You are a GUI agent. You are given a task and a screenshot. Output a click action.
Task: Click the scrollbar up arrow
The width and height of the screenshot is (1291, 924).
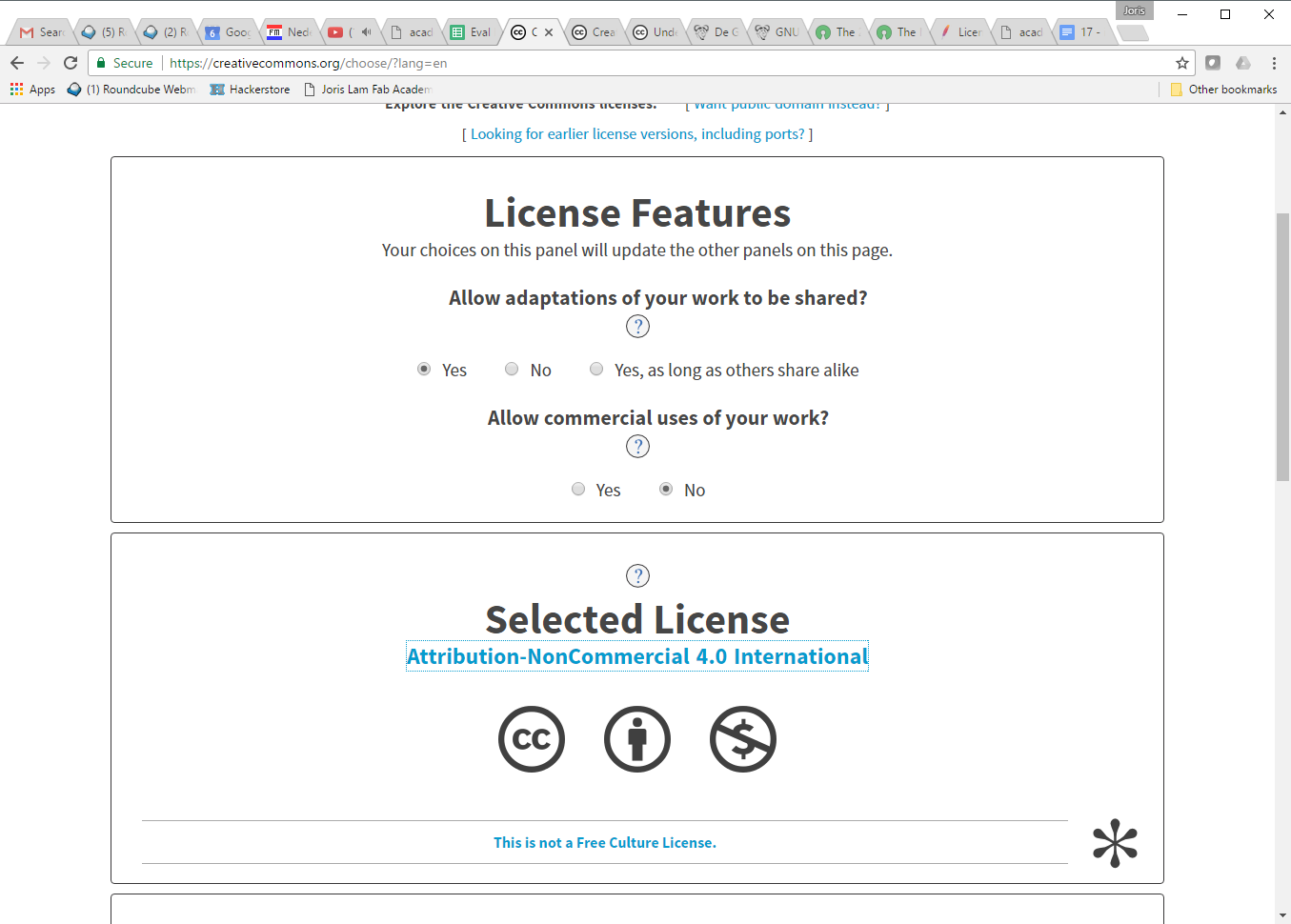pos(1282,111)
